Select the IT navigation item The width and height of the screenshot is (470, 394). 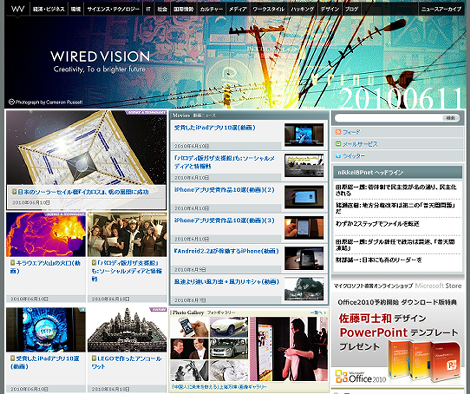pos(148,9)
